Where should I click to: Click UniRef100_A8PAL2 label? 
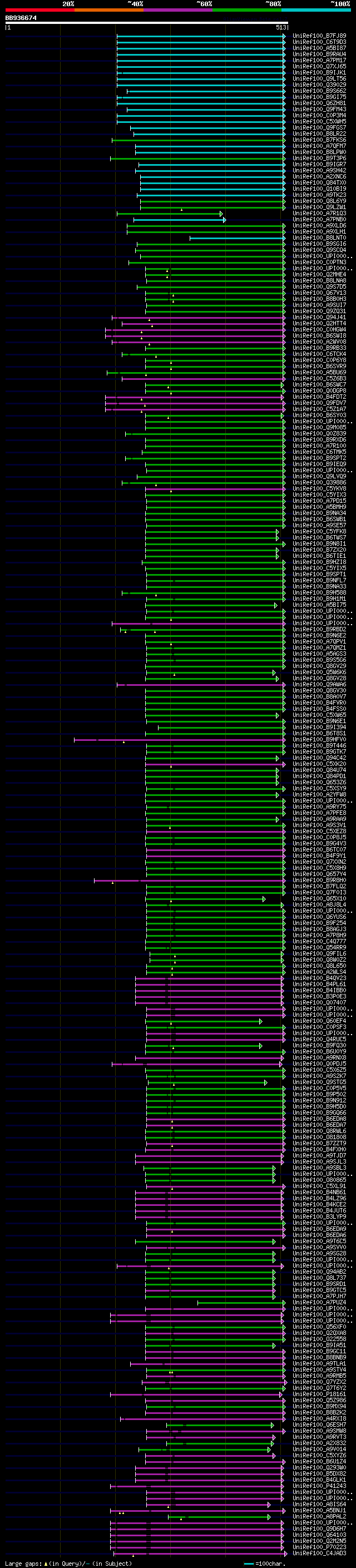point(319,1516)
